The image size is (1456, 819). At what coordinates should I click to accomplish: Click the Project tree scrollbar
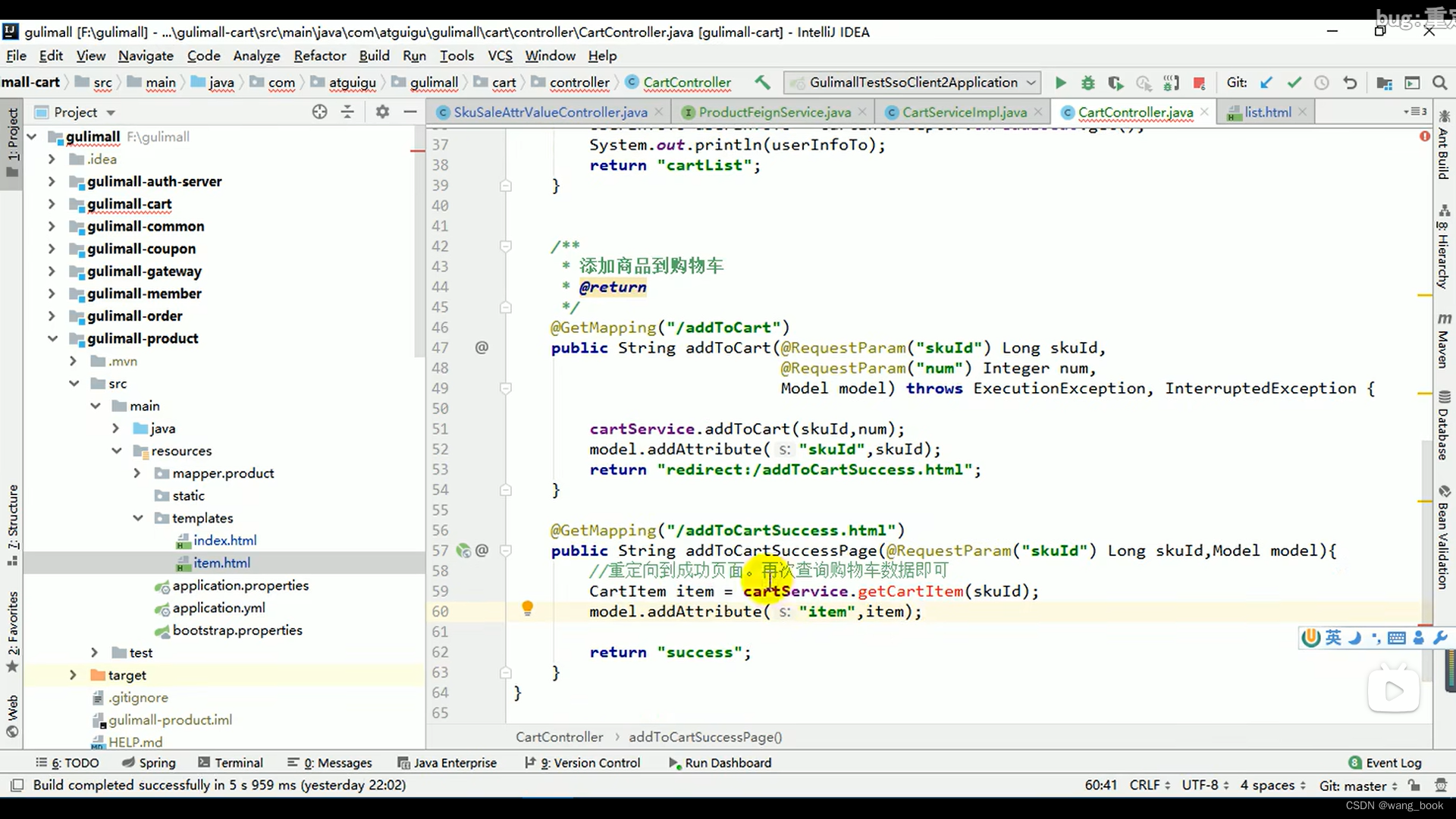419,243
